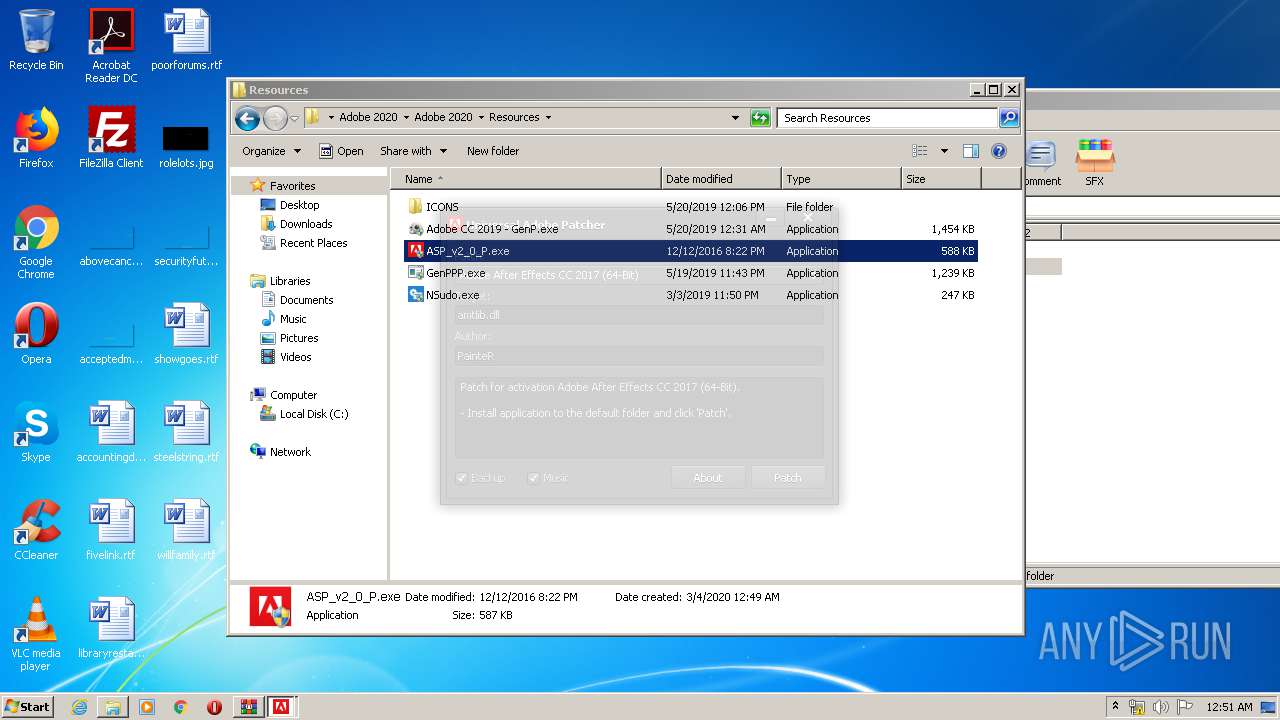Open the Organize dropdown menu

coord(271,151)
